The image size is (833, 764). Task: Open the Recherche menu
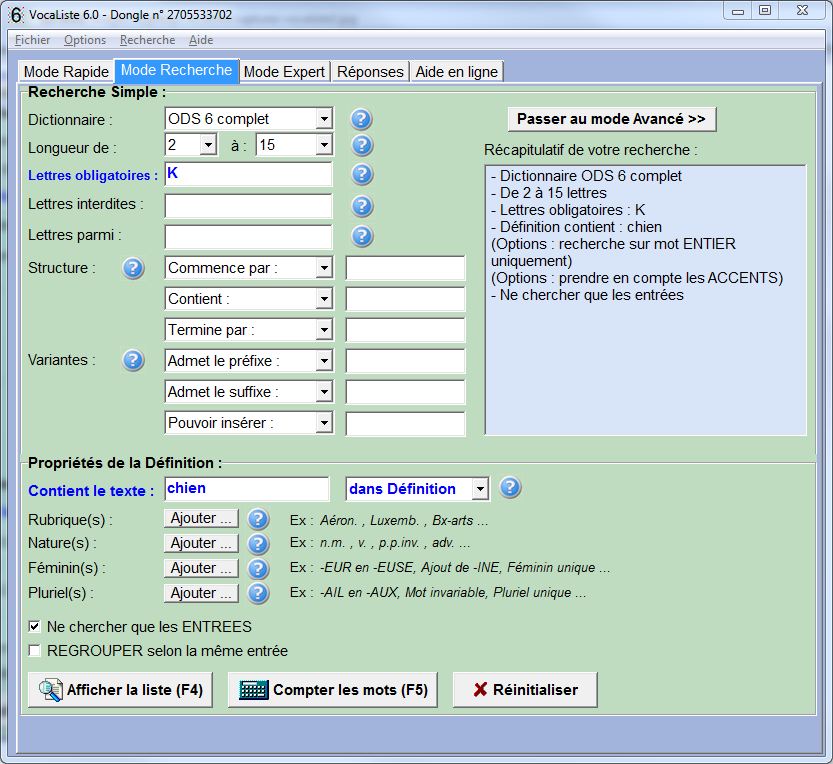147,40
